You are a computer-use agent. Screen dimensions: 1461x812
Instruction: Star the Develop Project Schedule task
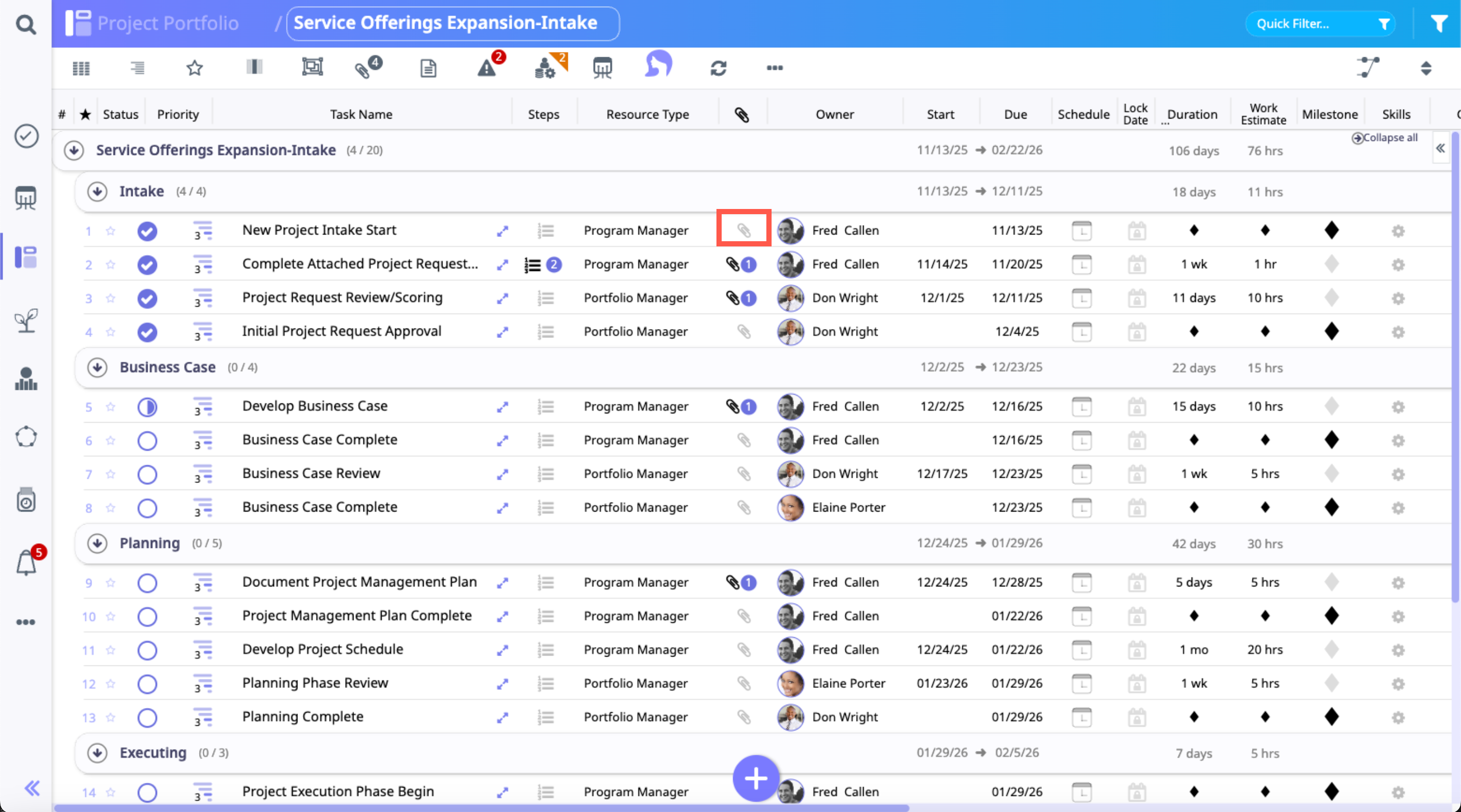[111, 650]
